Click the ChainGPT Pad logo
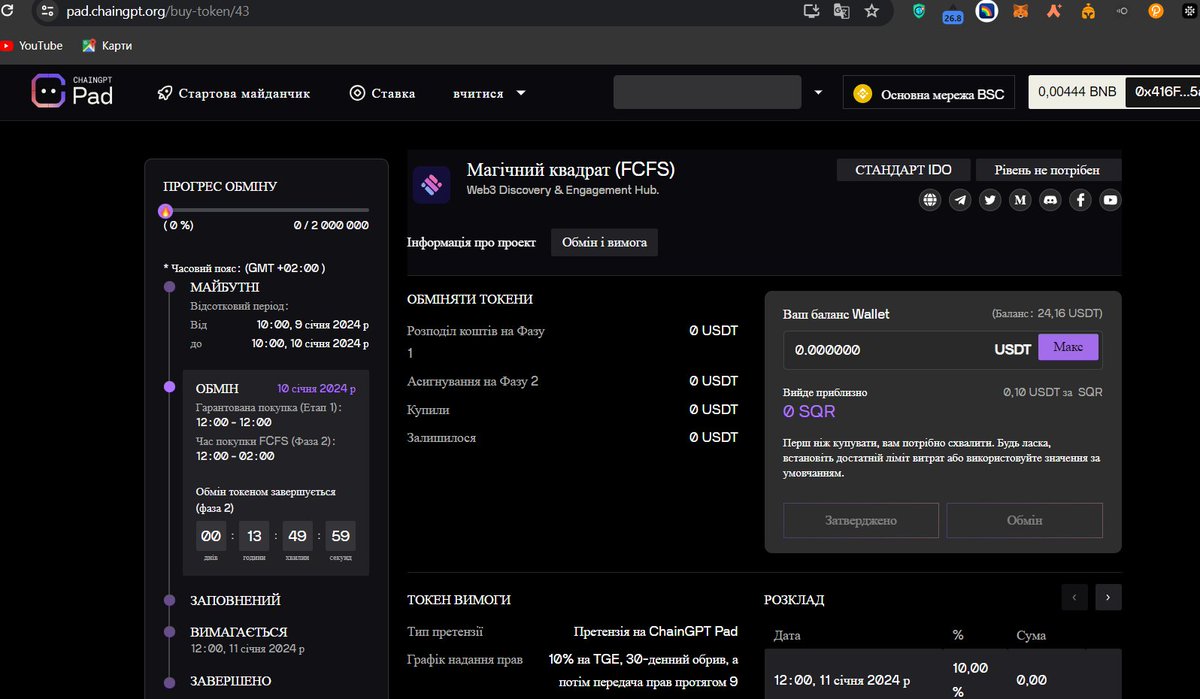 click(x=72, y=91)
